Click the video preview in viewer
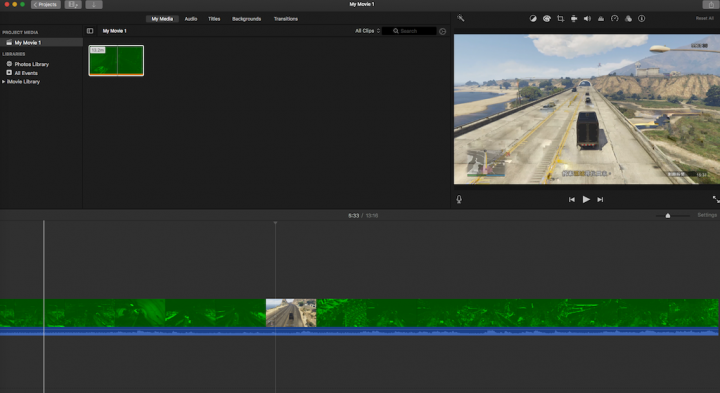The height and width of the screenshot is (393, 720). (587, 109)
